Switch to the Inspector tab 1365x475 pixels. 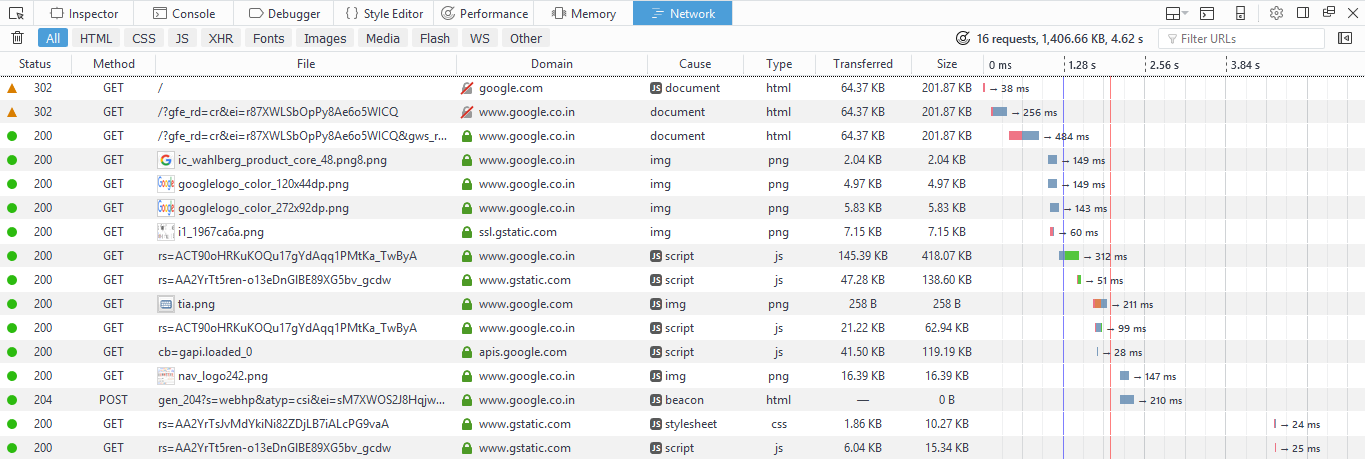pos(85,13)
